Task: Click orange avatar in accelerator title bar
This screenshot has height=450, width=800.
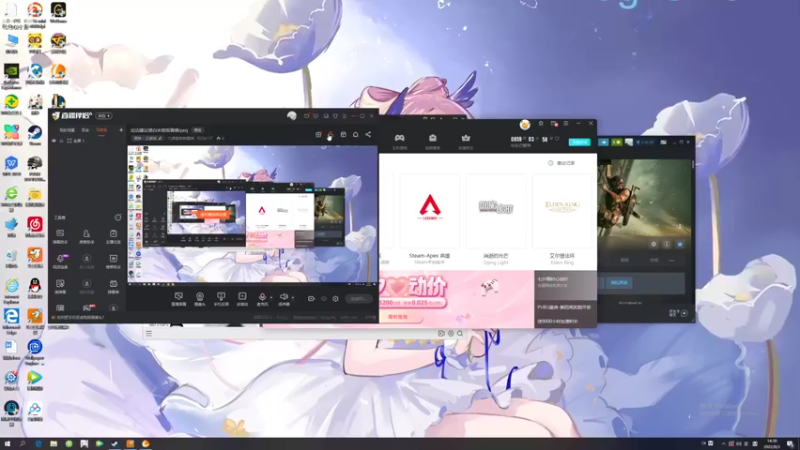Action: pyautogui.click(x=524, y=124)
